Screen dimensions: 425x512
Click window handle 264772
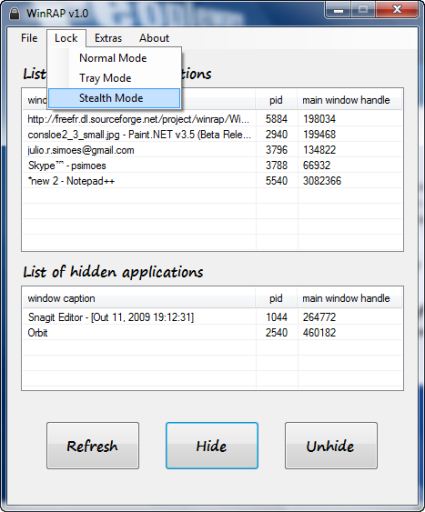319,317
